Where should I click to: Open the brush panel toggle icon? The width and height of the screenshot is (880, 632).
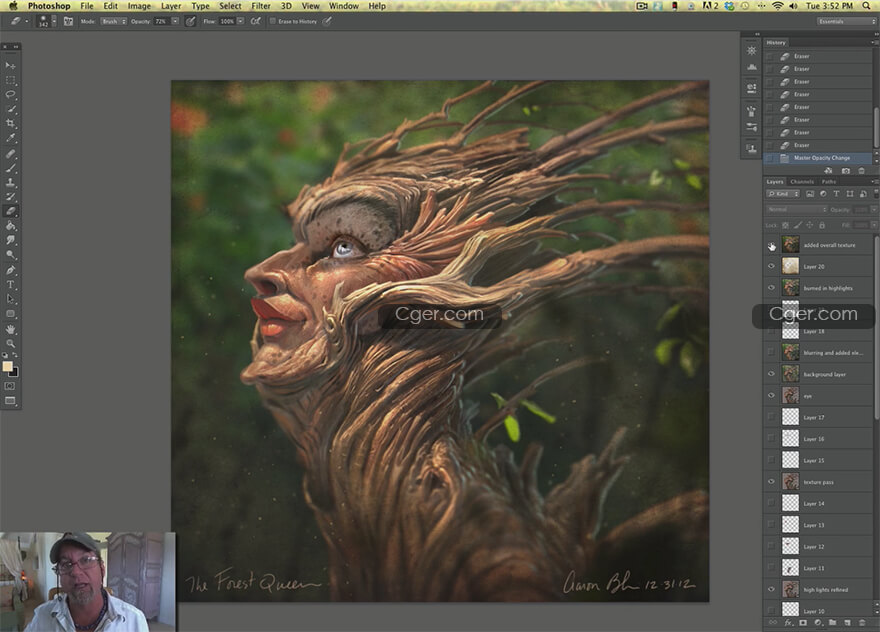click(68, 21)
